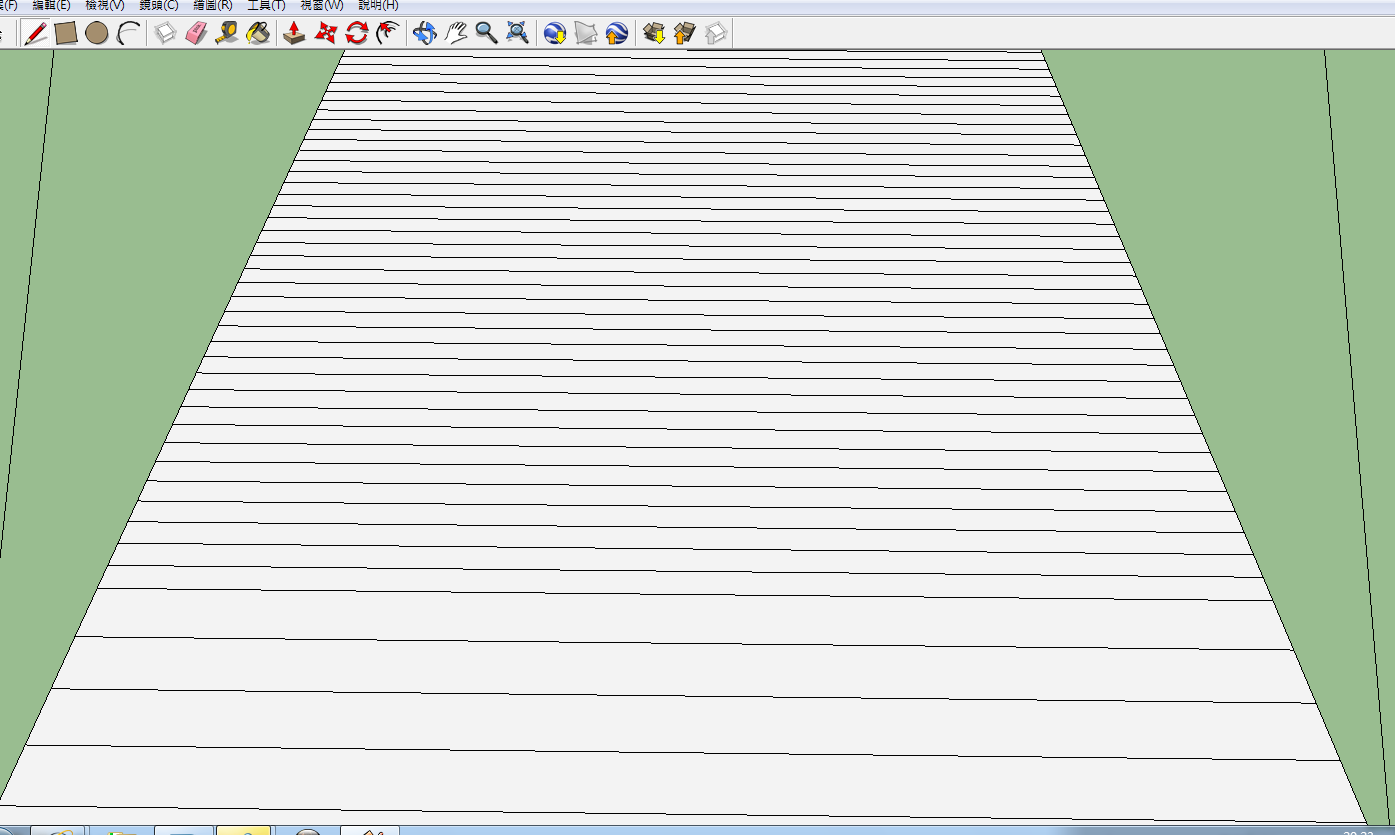Click the Share Model box icon
This screenshot has width=1395, height=835.
tap(685, 34)
